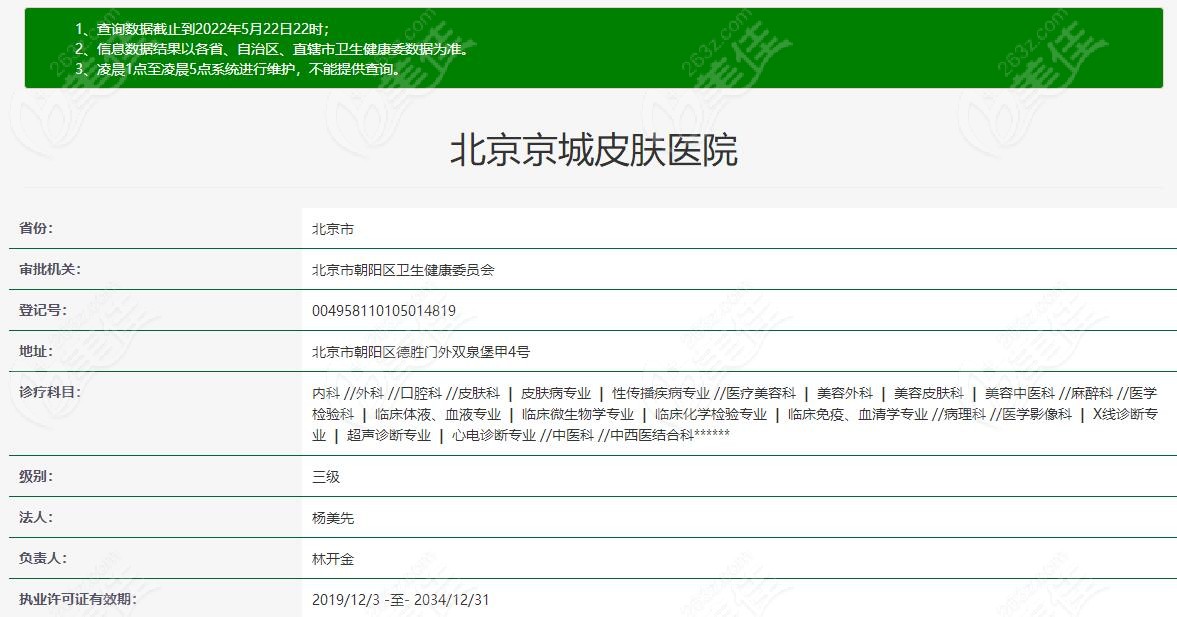
Task: Click the notice line about 凌晨系统维护
Action: pyautogui.click(x=239, y=69)
